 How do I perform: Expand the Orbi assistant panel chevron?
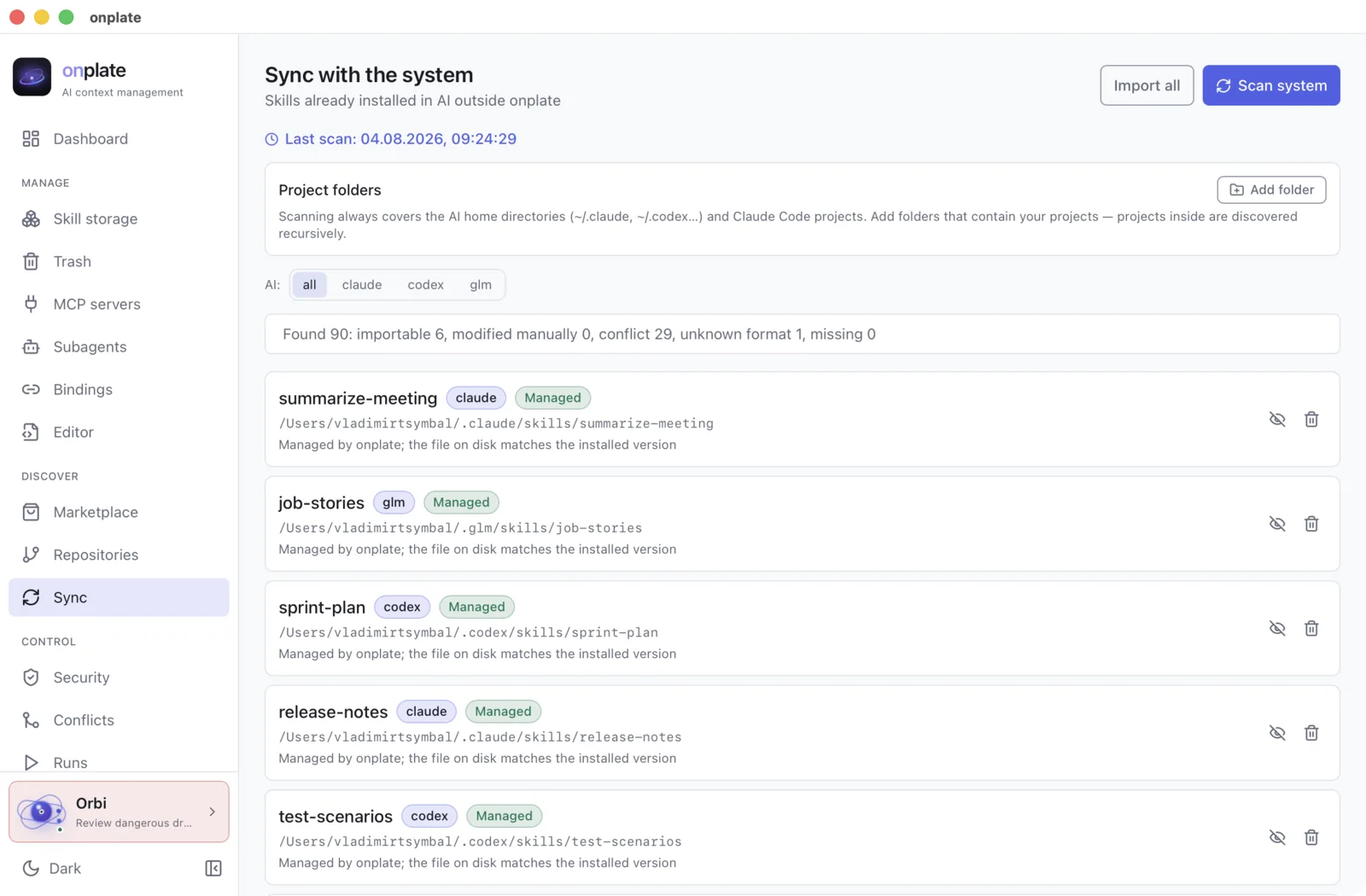coord(213,812)
